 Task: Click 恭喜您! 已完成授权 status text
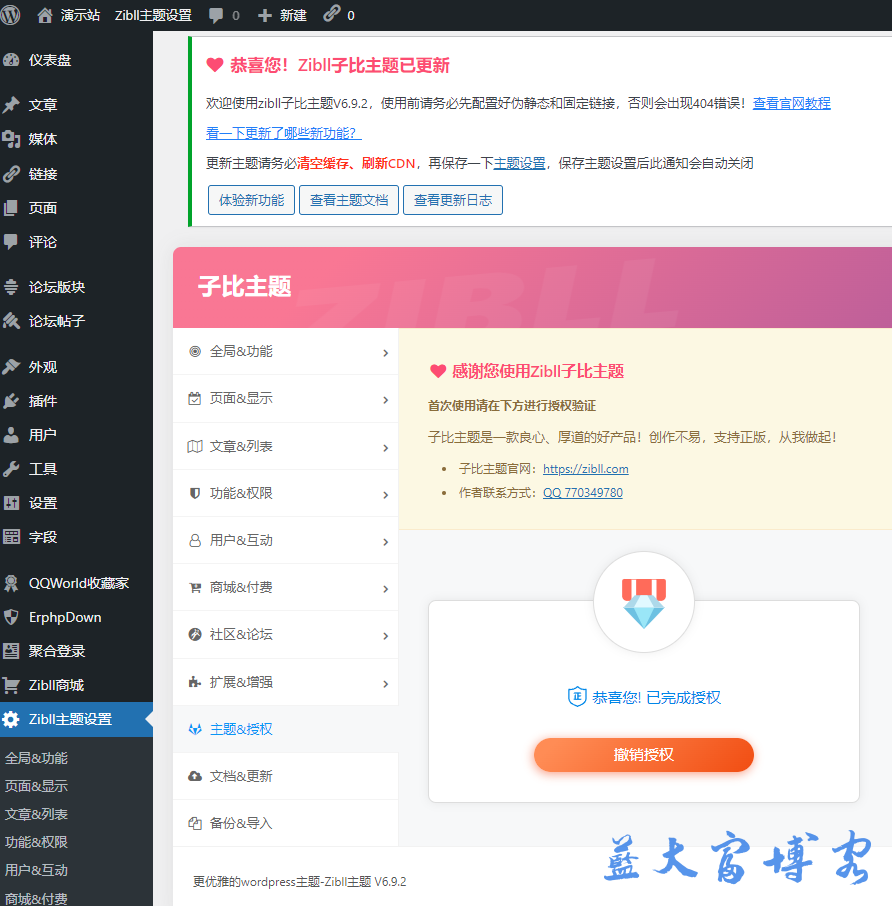tap(656, 697)
